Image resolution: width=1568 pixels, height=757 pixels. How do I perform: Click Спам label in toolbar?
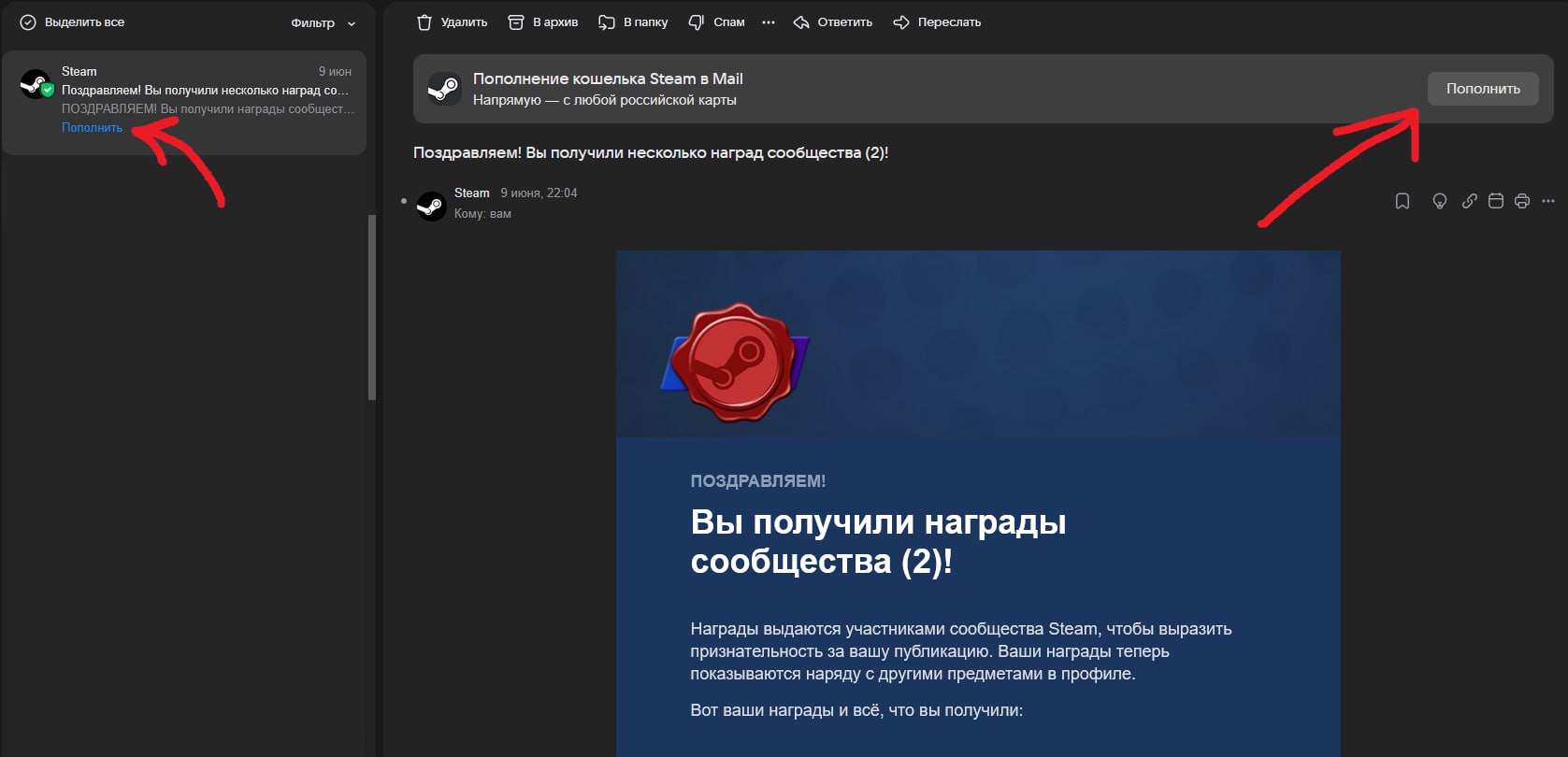pos(729,22)
